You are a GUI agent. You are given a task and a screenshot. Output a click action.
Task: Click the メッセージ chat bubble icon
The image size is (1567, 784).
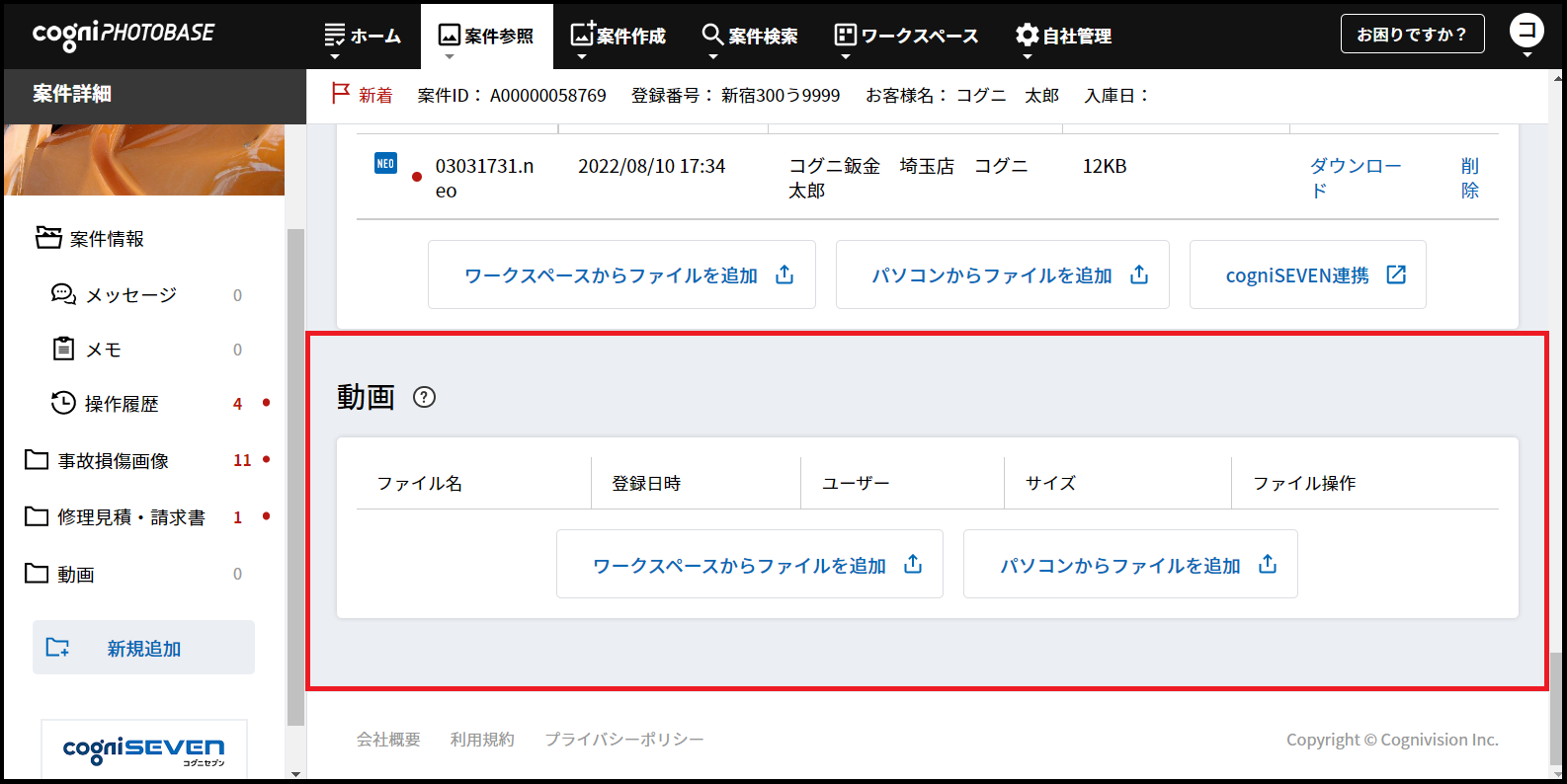pyautogui.click(x=63, y=295)
